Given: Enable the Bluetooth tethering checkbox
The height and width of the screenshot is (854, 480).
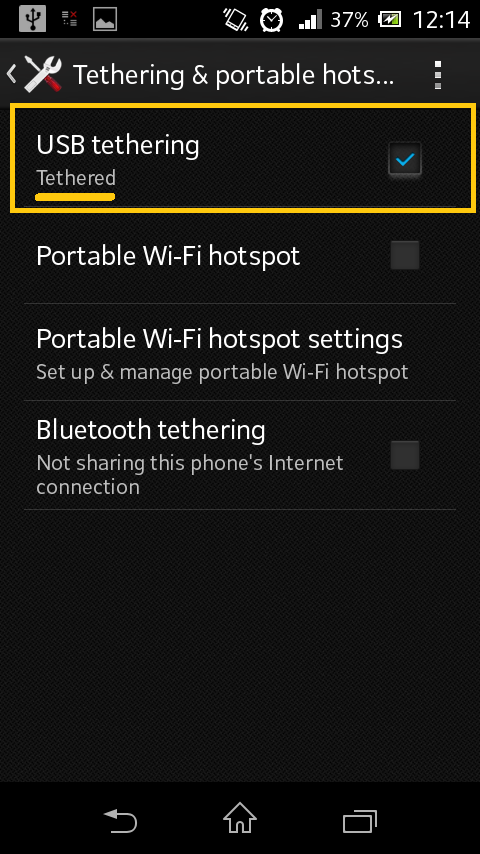Looking at the screenshot, I should click(x=405, y=455).
